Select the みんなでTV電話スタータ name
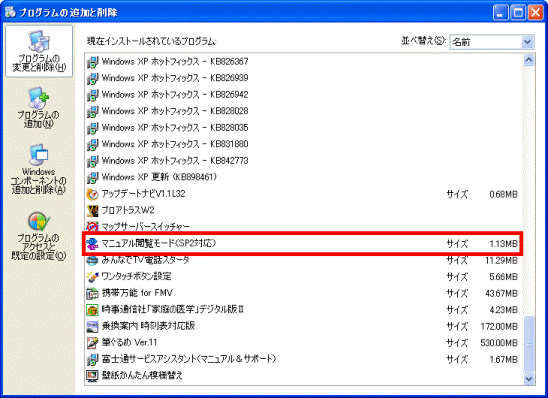The image size is (548, 398). (x=145, y=260)
